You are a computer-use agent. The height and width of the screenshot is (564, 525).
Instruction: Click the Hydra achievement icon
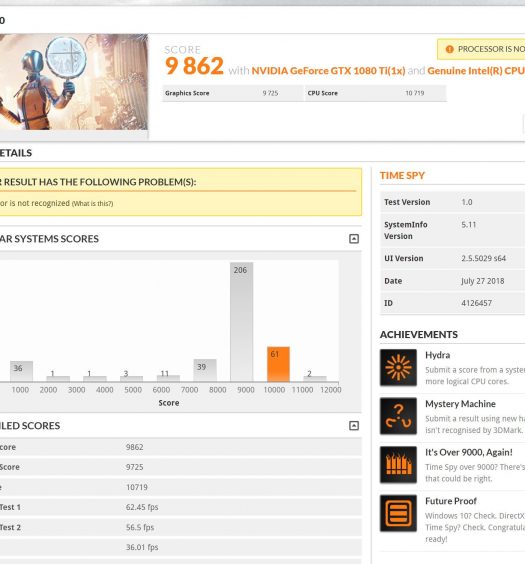[398, 367]
